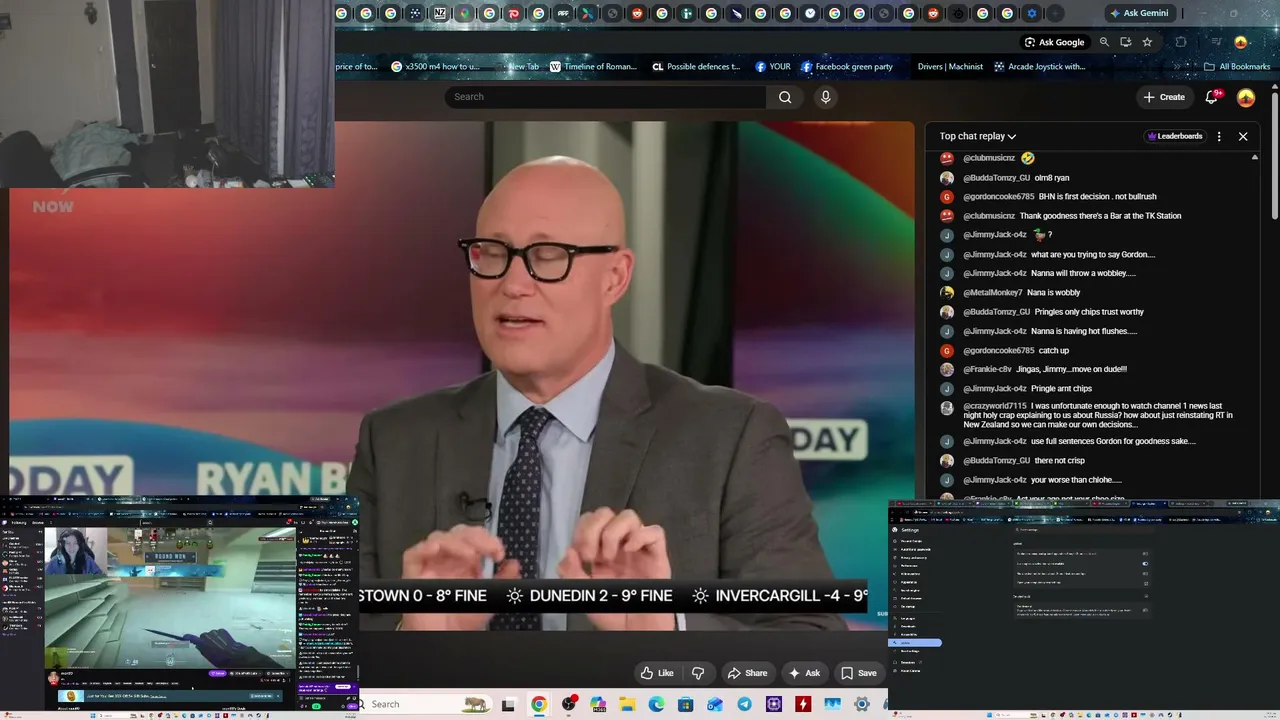Focus the YouTube Search field

pos(605,97)
